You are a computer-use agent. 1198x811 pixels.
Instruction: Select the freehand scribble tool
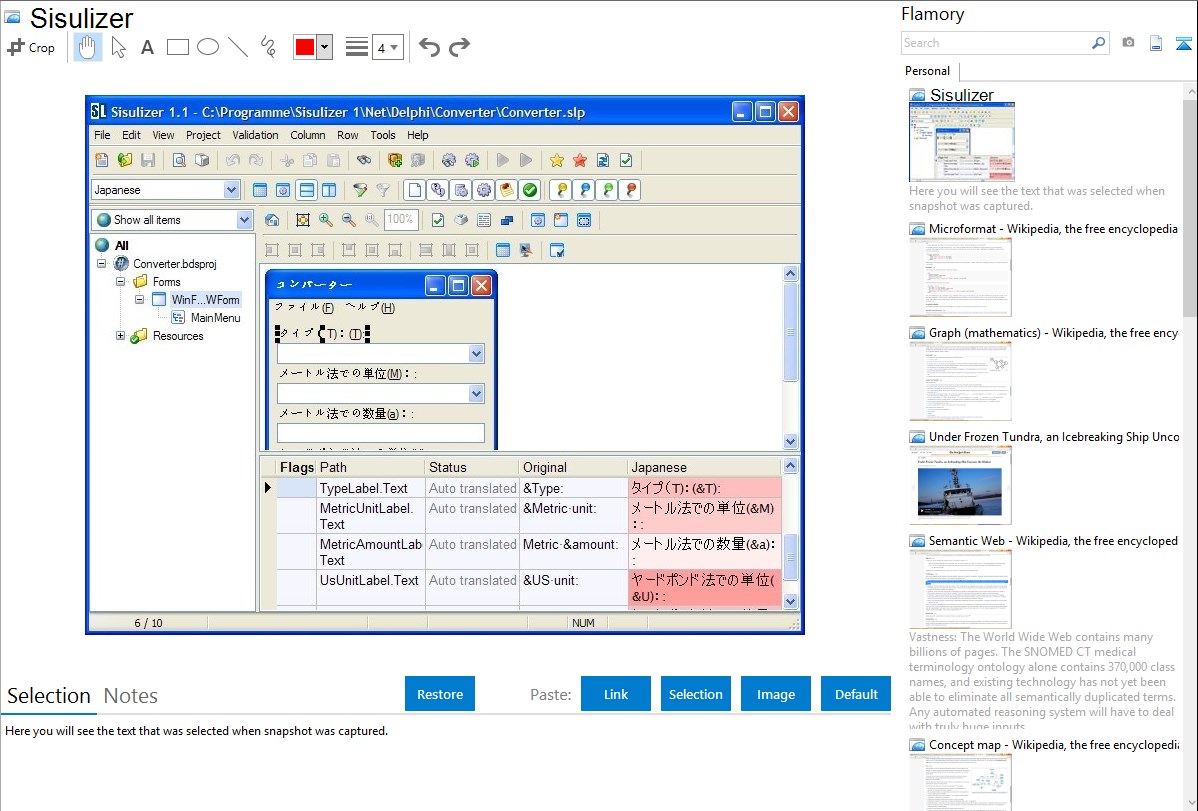[268, 47]
